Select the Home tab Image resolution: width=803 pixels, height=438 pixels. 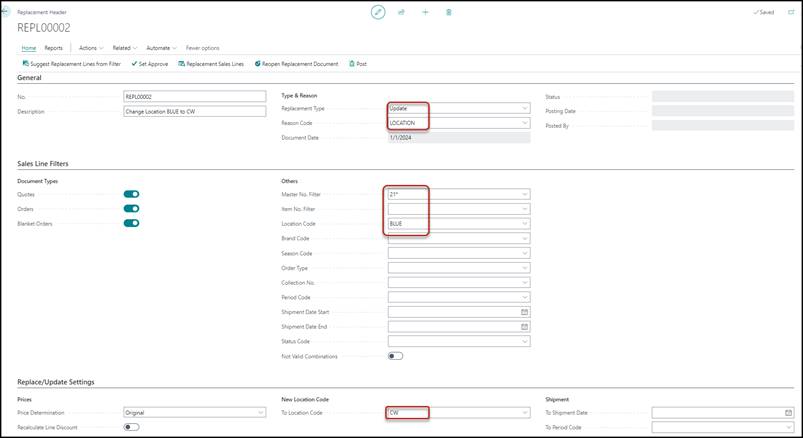[29, 48]
